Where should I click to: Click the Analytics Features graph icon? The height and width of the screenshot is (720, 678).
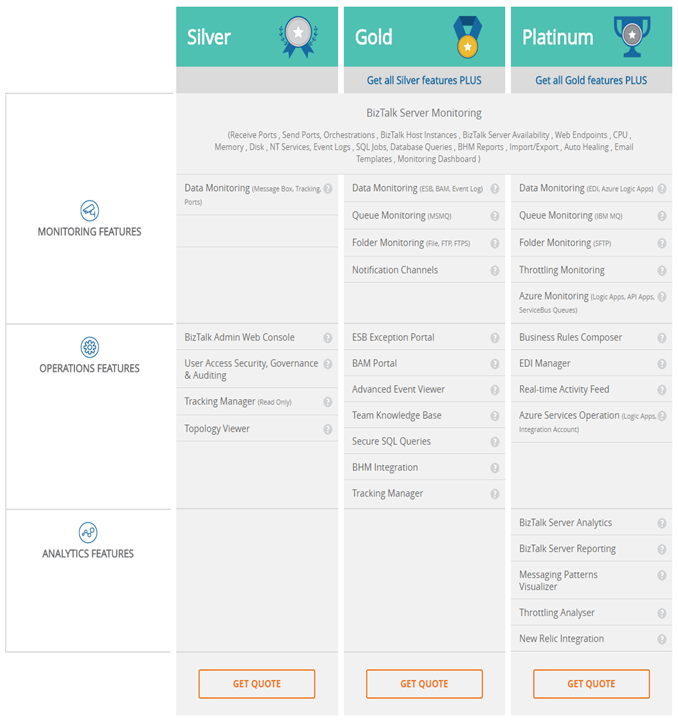coord(88,533)
